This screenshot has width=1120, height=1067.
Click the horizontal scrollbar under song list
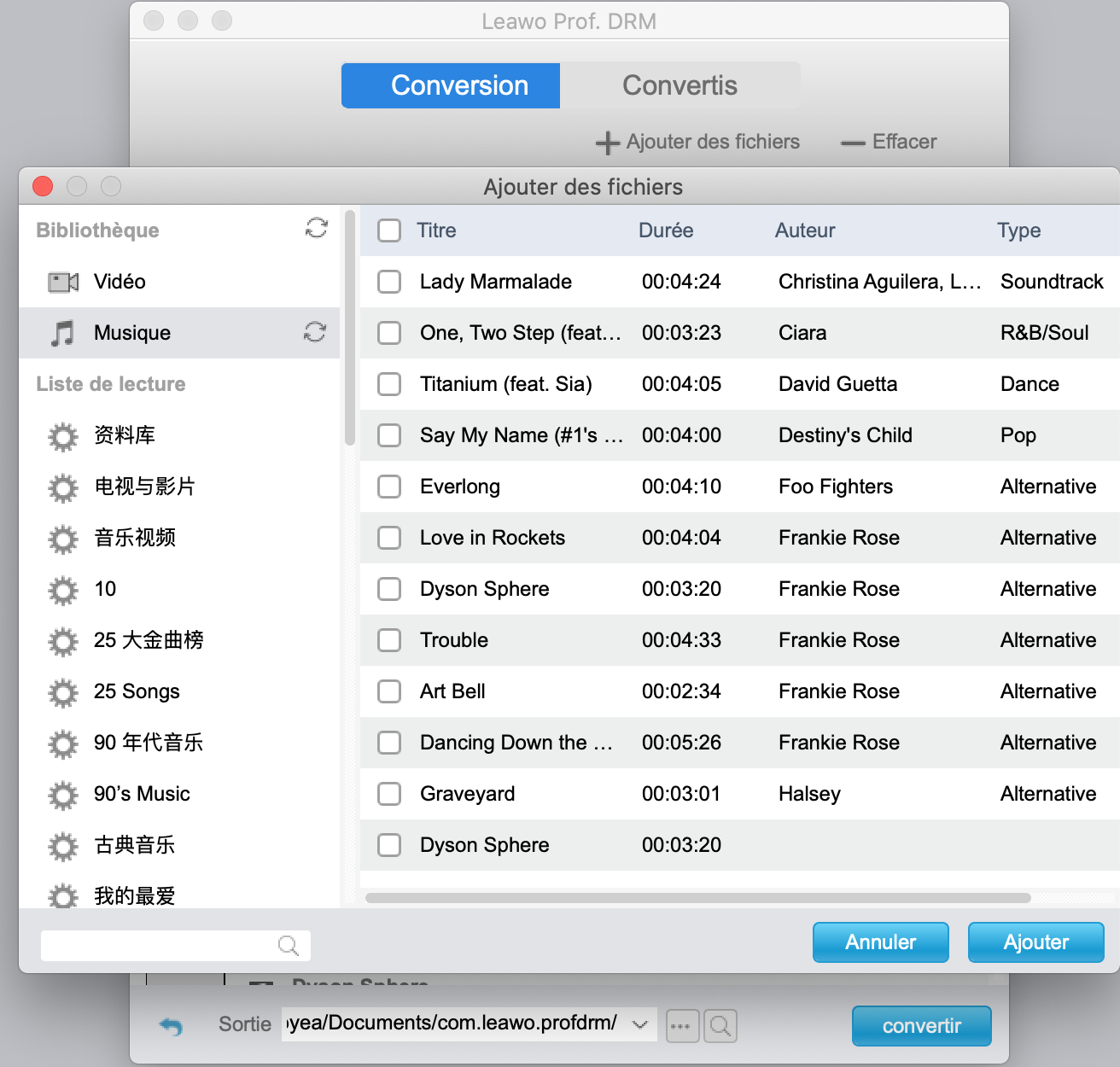pos(697,898)
